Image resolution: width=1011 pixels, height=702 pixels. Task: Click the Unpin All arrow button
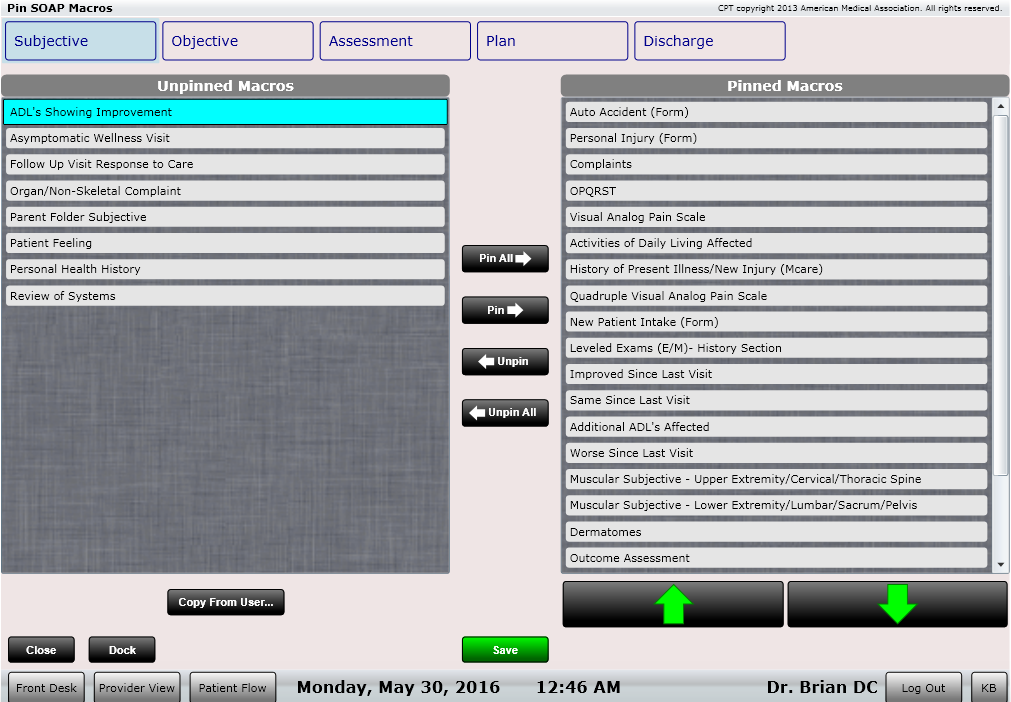[x=505, y=412]
